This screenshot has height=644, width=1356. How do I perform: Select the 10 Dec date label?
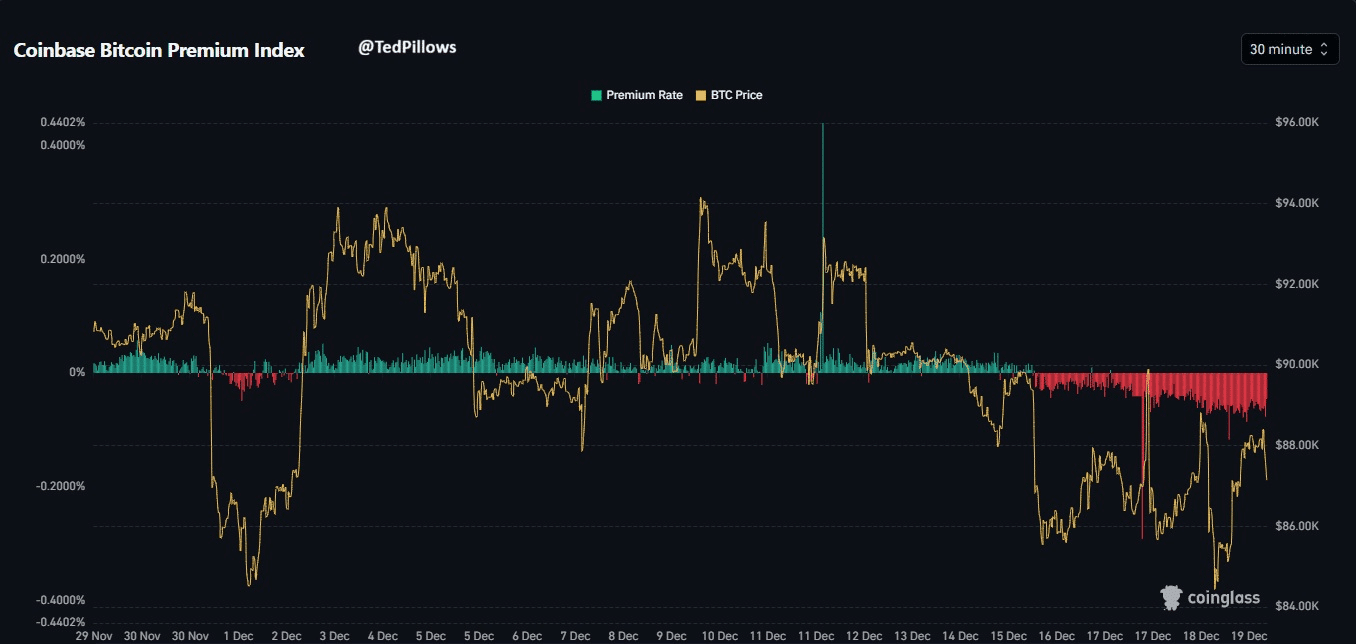point(720,635)
